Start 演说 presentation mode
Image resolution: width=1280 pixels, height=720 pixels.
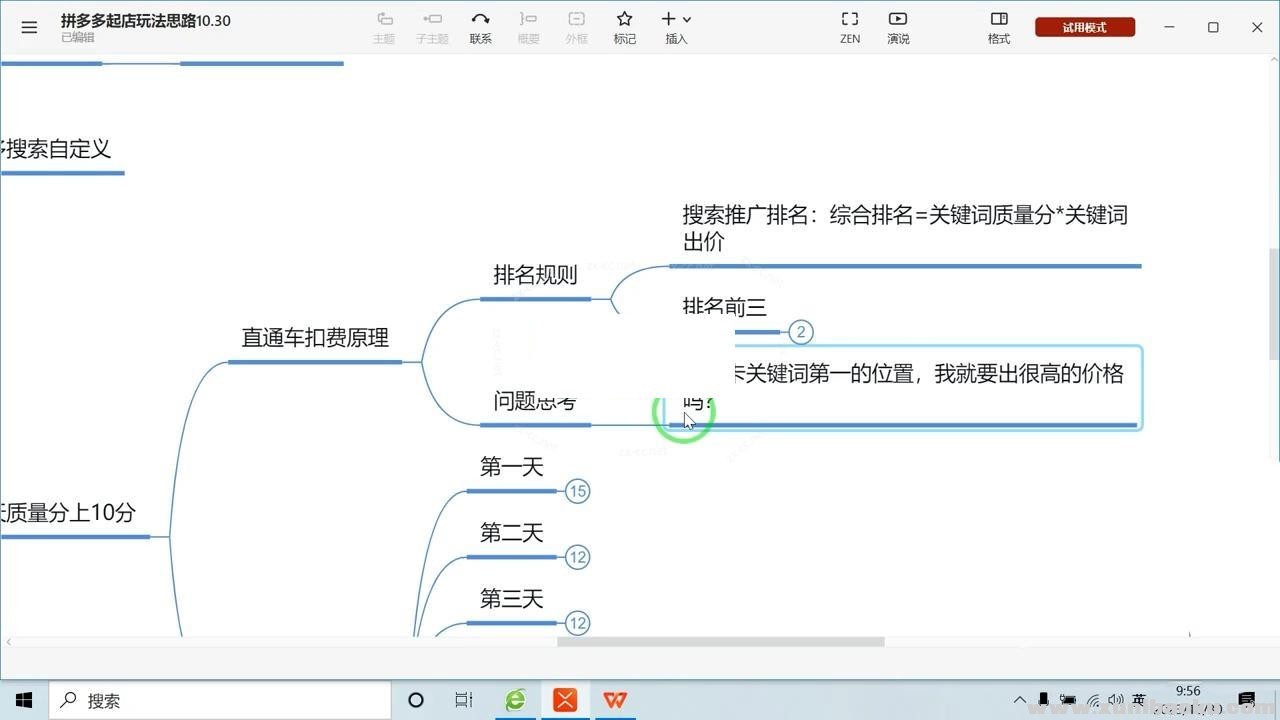click(x=898, y=26)
